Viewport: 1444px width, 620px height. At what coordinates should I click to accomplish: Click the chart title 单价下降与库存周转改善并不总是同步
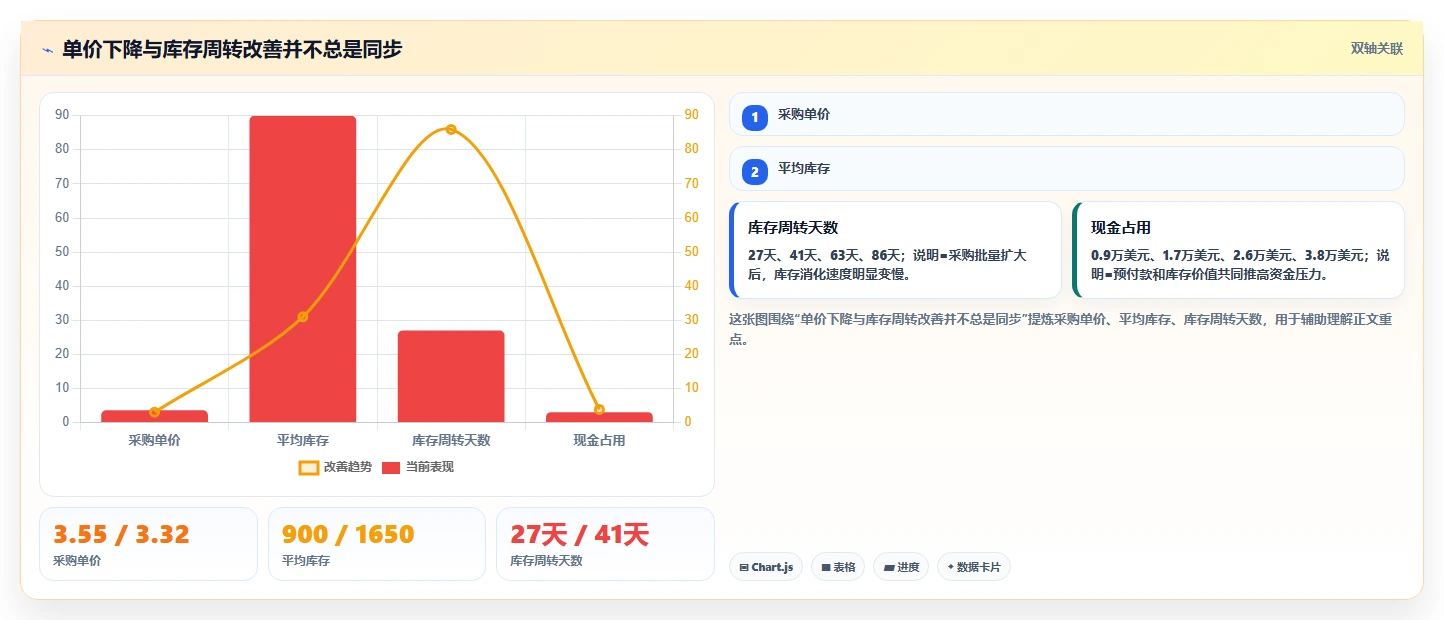pos(232,49)
